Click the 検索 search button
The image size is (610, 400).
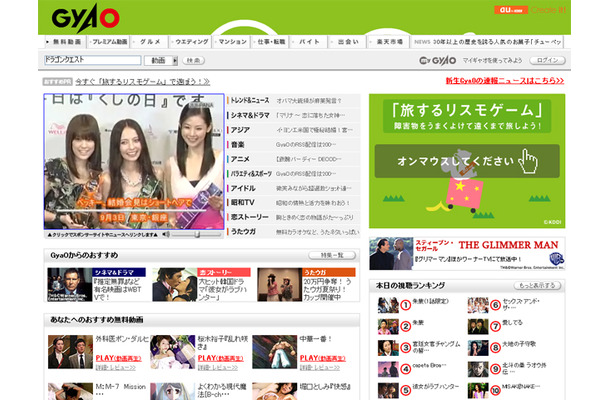point(193,60)
